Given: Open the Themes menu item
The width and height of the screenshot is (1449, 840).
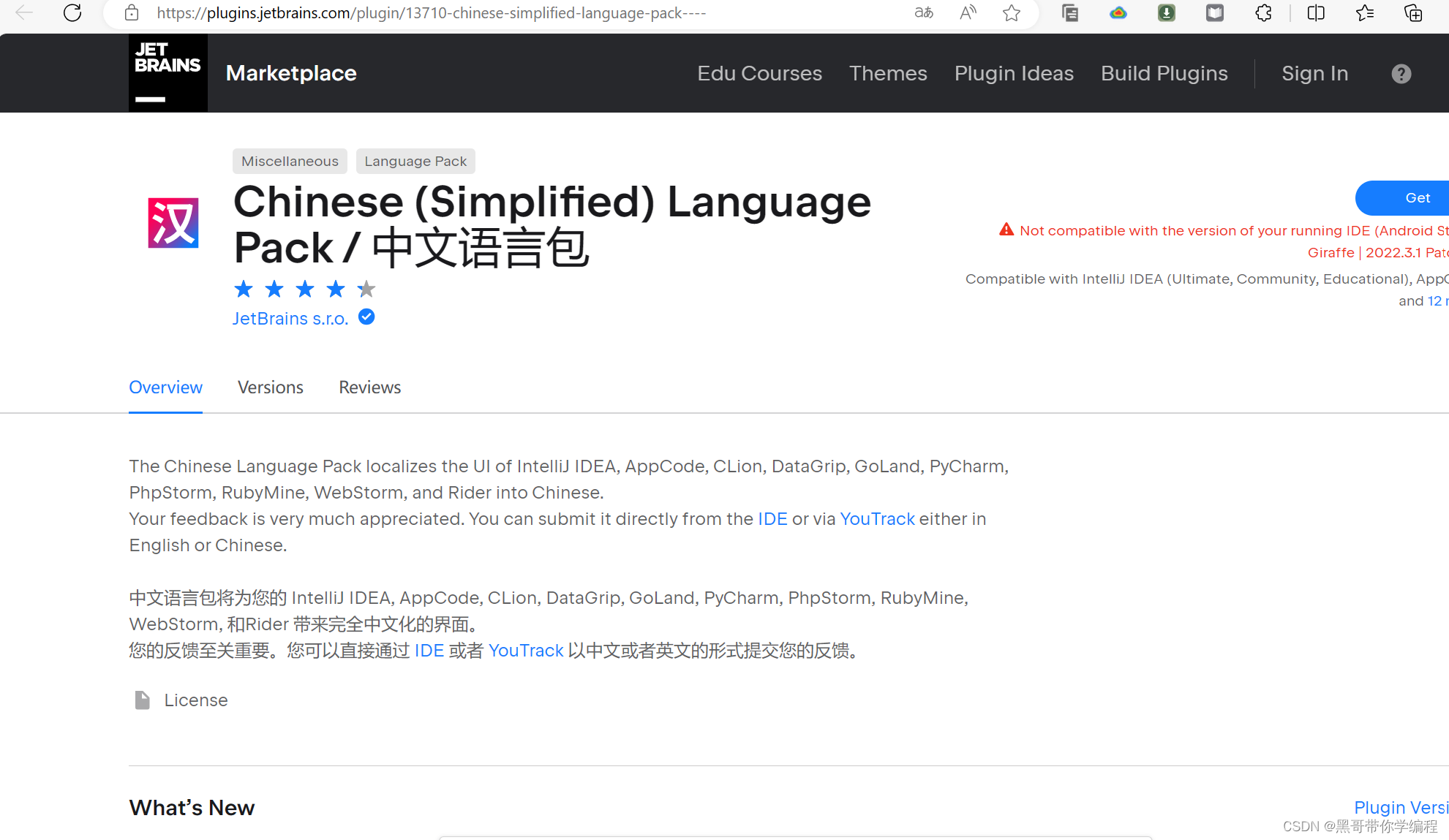Looking at the screenshot, I should tap(887, 74).
